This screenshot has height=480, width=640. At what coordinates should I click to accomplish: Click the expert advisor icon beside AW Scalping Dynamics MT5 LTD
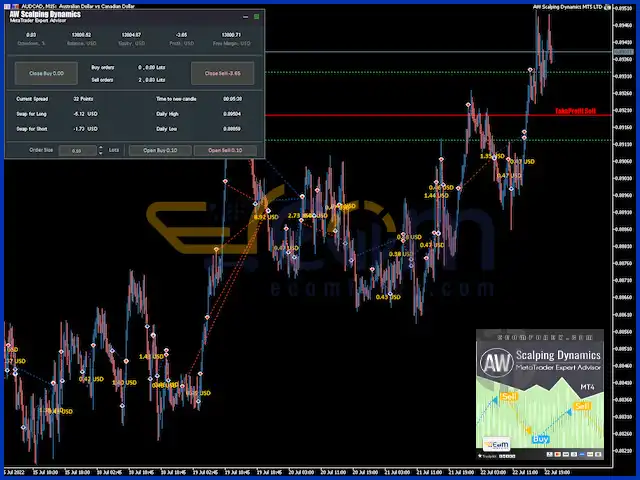(x=607, y=7)
